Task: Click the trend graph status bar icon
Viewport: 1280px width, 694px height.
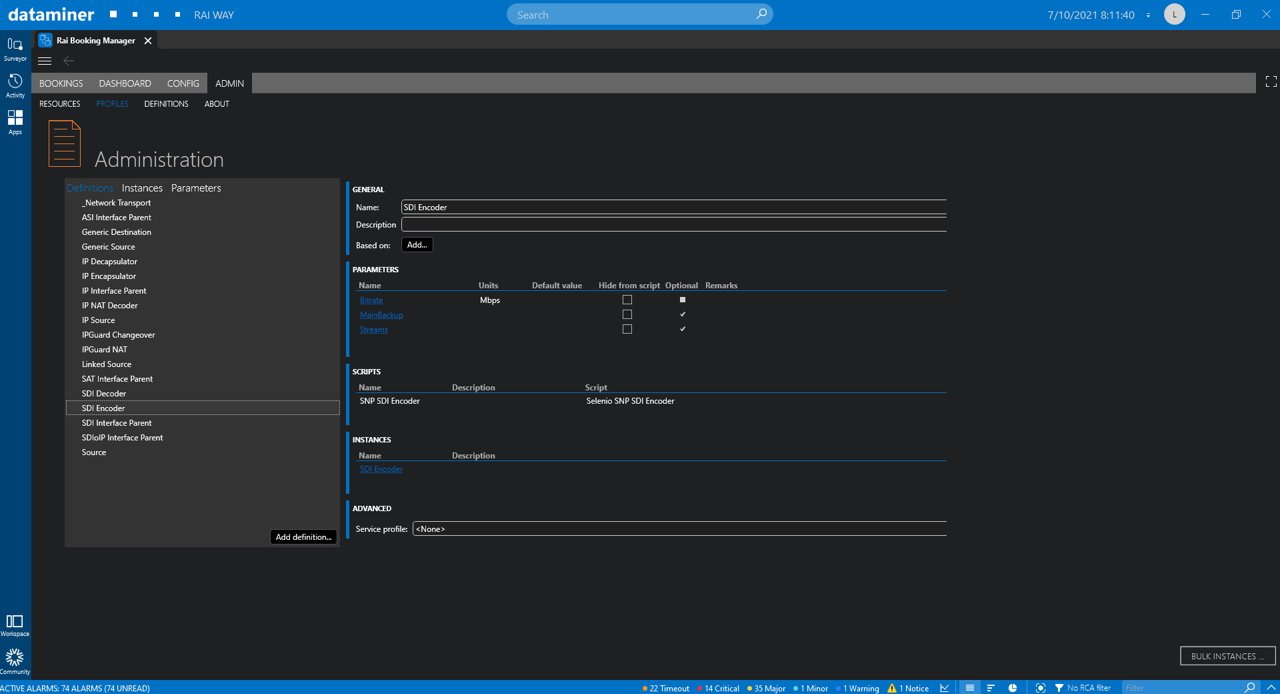Action: tap(945, 688)
